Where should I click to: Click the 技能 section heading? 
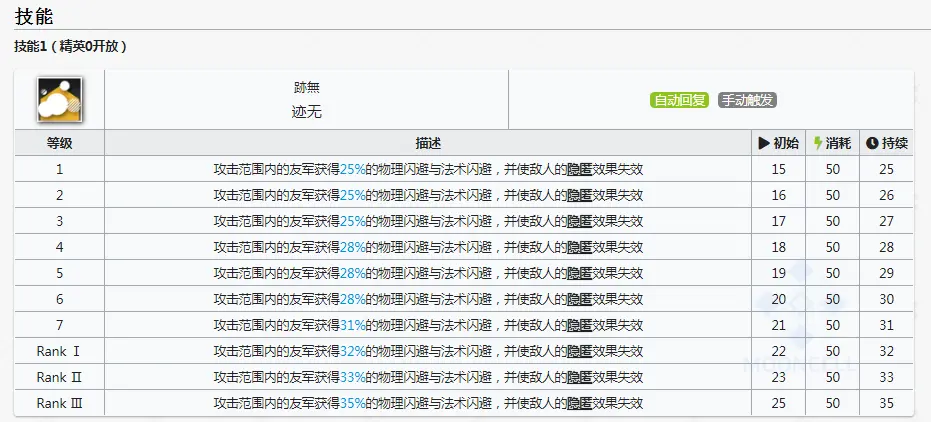coord(34,16)
